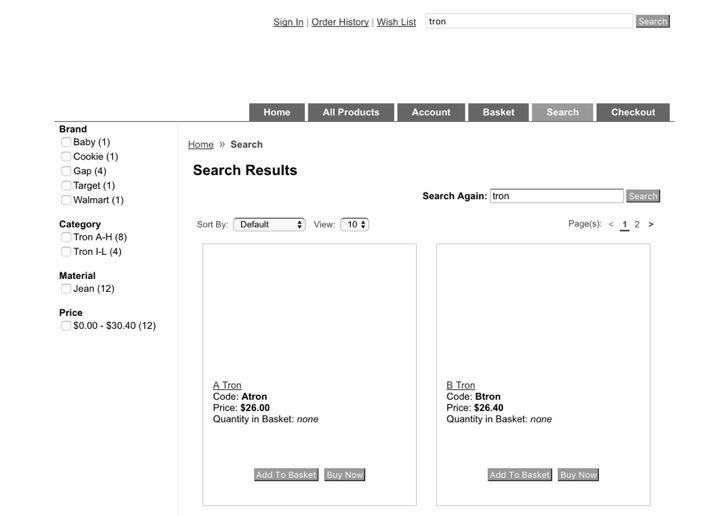Add B Tron to basket
Image resolution: width=720 pixels, height=516 pixels.
[x=520, y=475]
